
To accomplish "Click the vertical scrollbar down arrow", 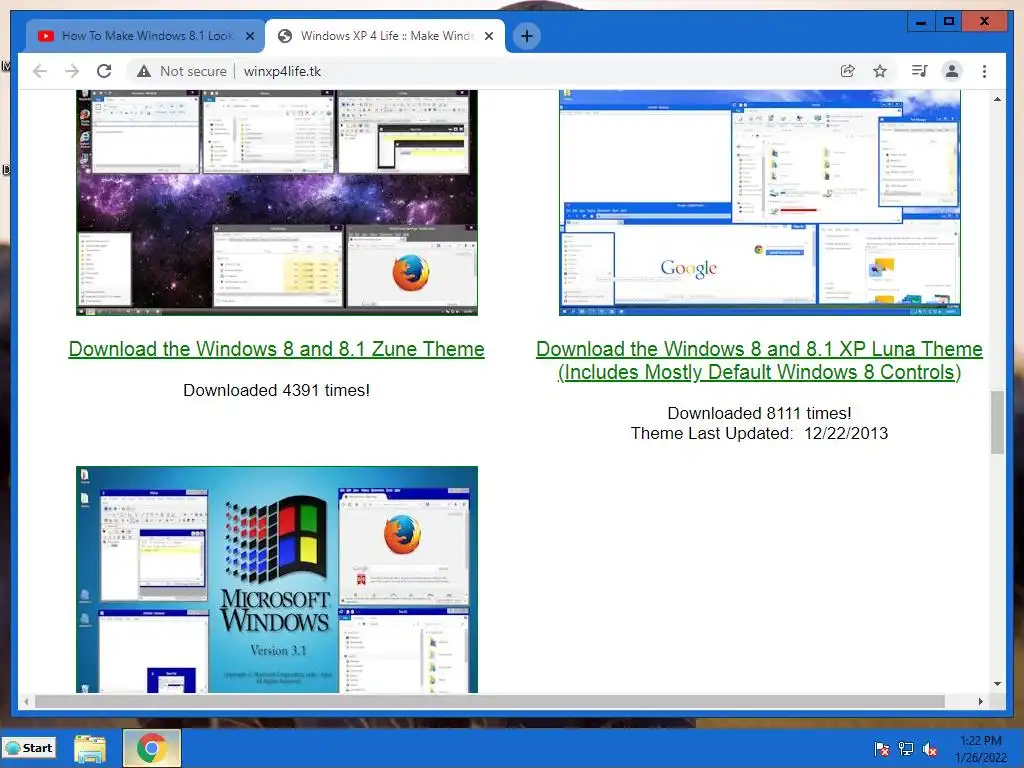I will (x=997, y=684).
